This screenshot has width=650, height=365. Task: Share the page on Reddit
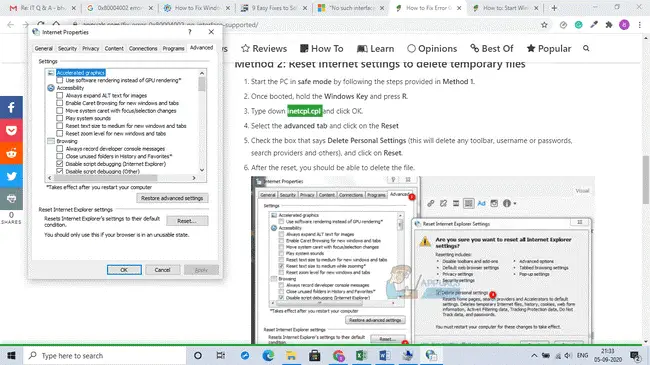point(11,153)
